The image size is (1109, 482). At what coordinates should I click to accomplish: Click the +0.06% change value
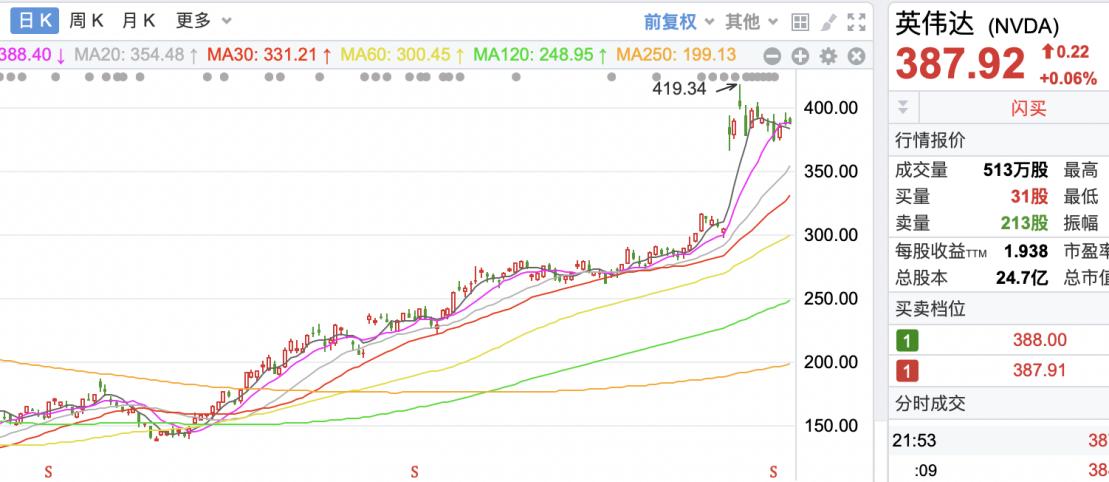click(x=1068, y=79)
